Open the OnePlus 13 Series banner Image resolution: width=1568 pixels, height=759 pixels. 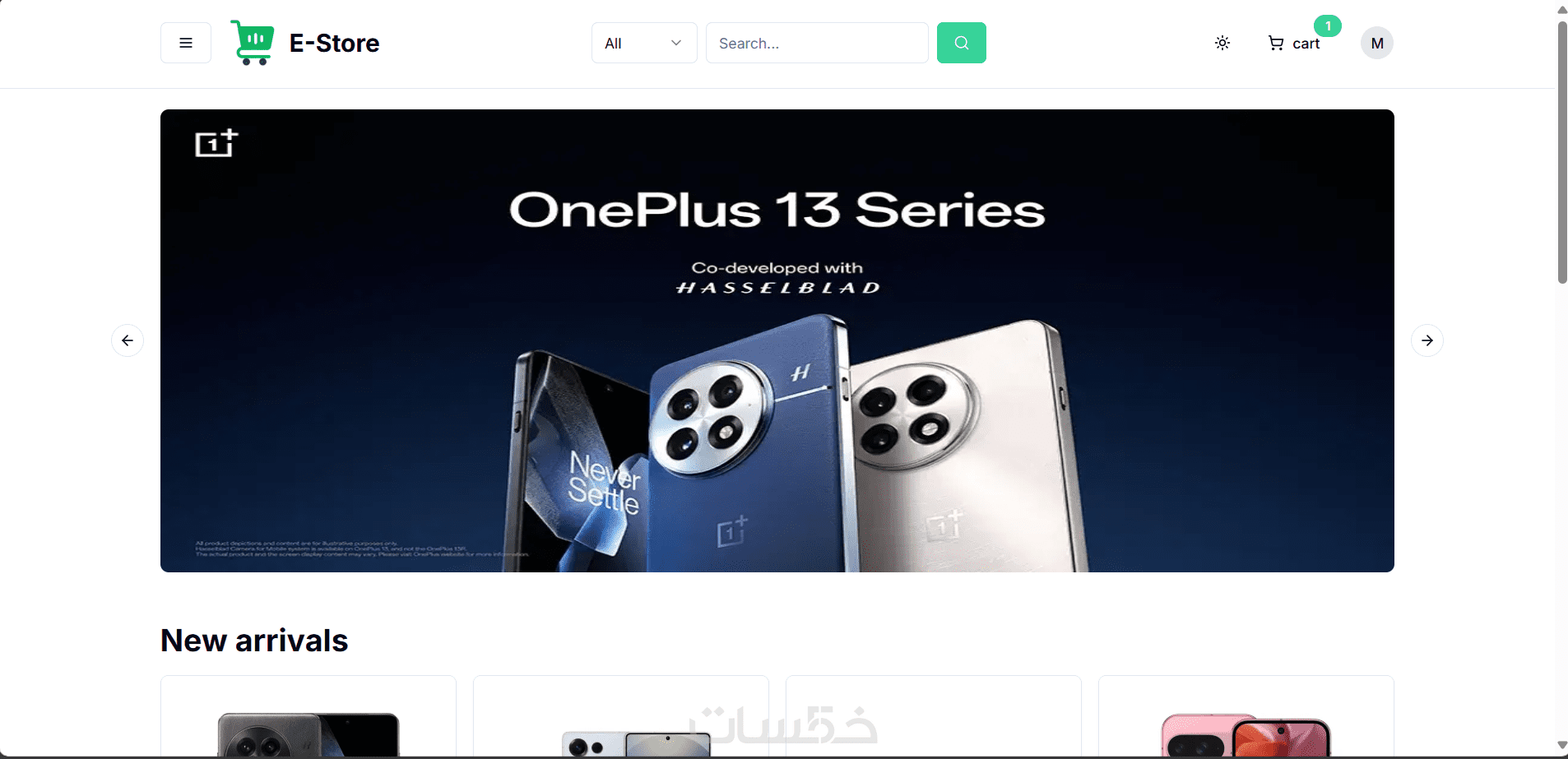click(x=777, y=340)
